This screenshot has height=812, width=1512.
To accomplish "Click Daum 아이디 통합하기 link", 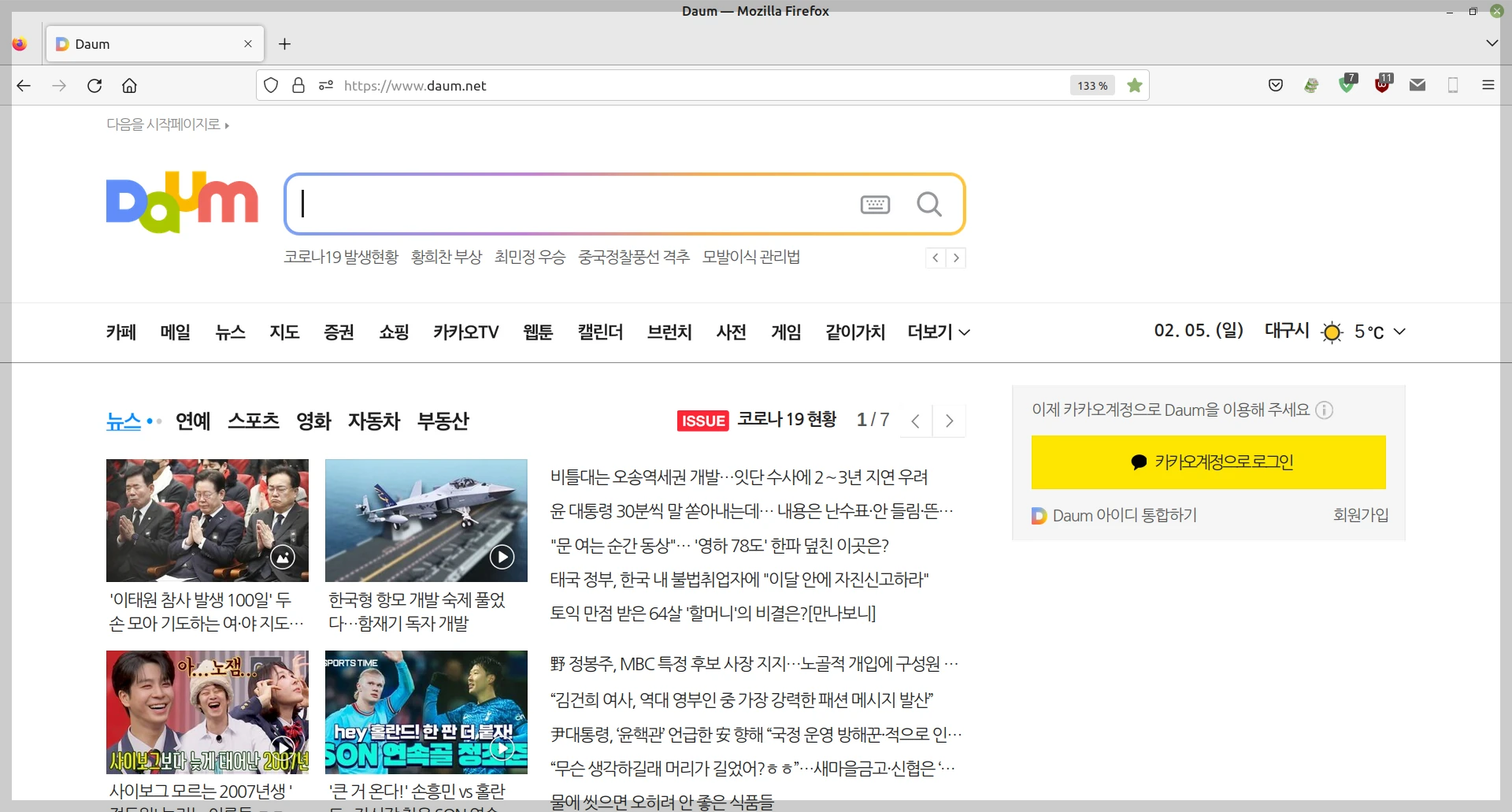I will pyautogui.click(x=1114, y=515).
